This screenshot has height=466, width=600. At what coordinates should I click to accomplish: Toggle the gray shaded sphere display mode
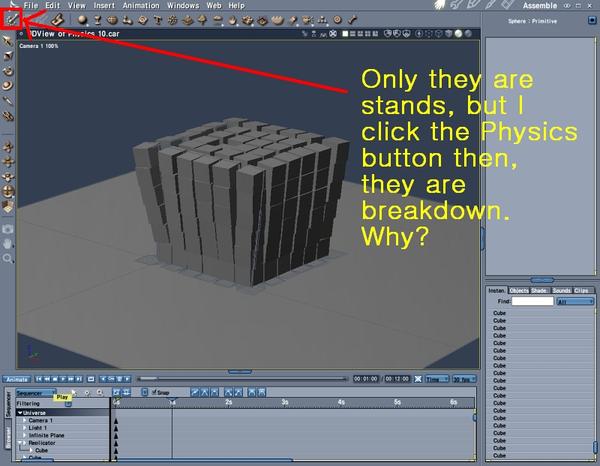(x=468, y=34)
